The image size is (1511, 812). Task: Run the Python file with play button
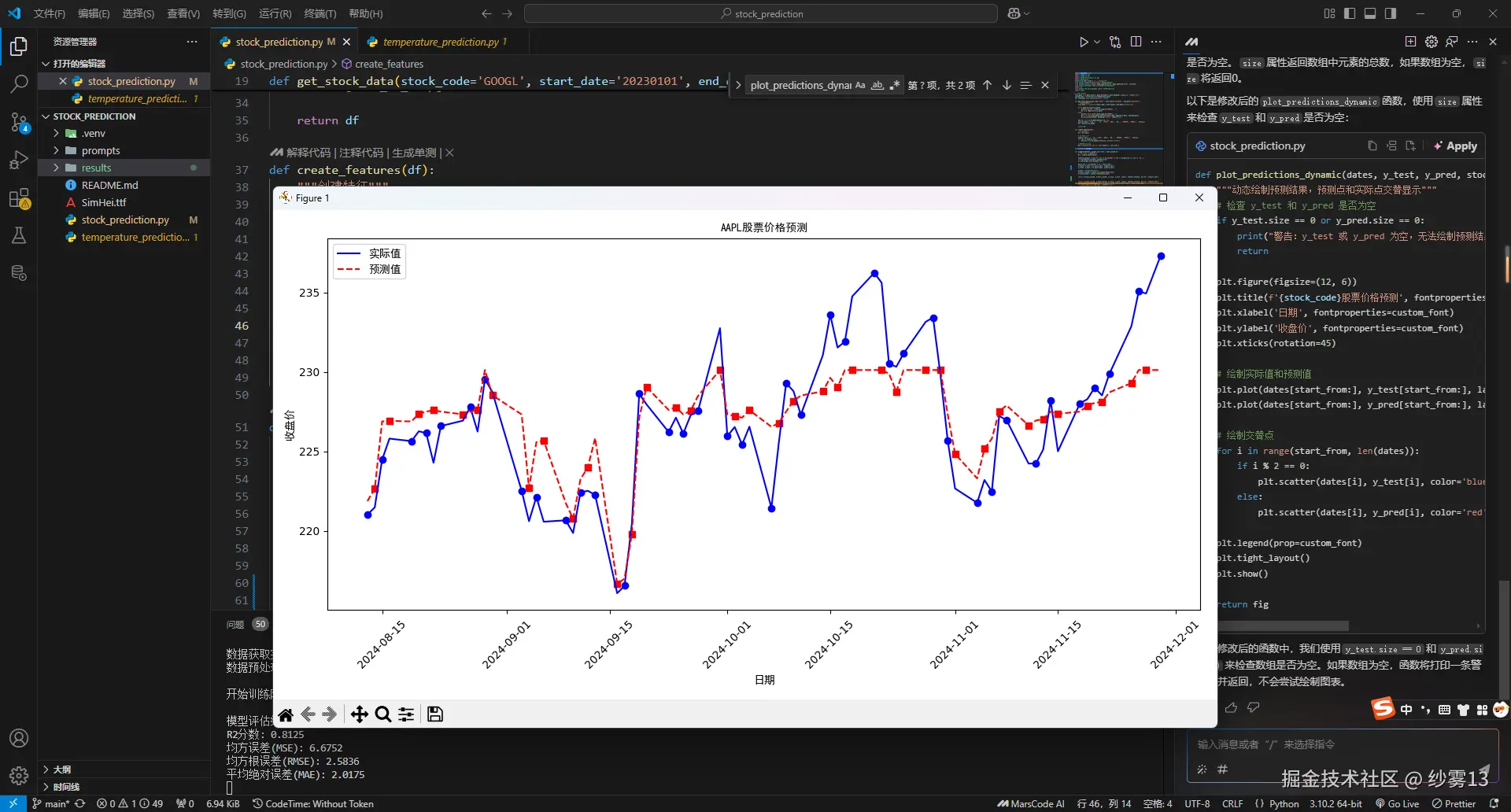click(x=1084, y=42)
